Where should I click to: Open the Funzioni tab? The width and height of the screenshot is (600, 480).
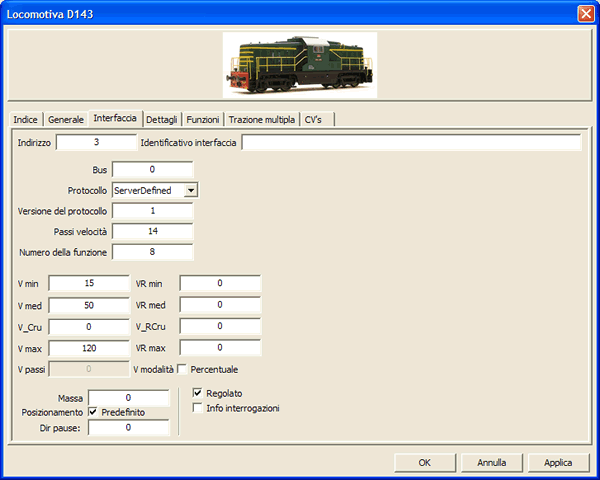pos(203,119)
